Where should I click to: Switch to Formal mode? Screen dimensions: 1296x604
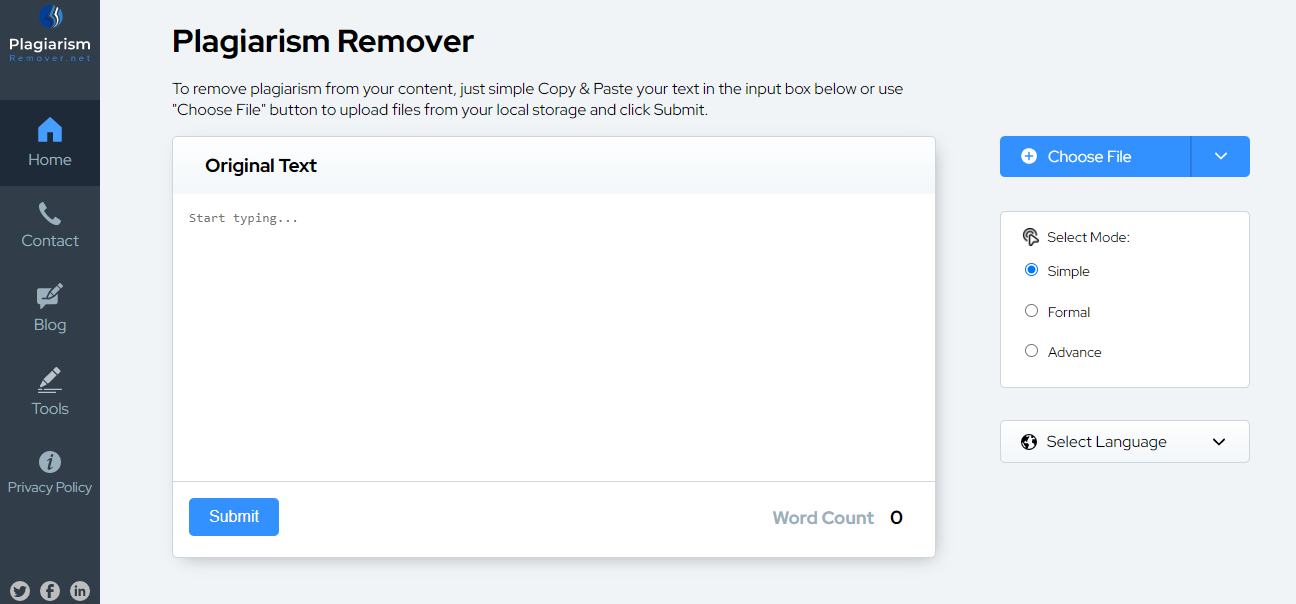pyautogui.click(x=1031, y=310)
